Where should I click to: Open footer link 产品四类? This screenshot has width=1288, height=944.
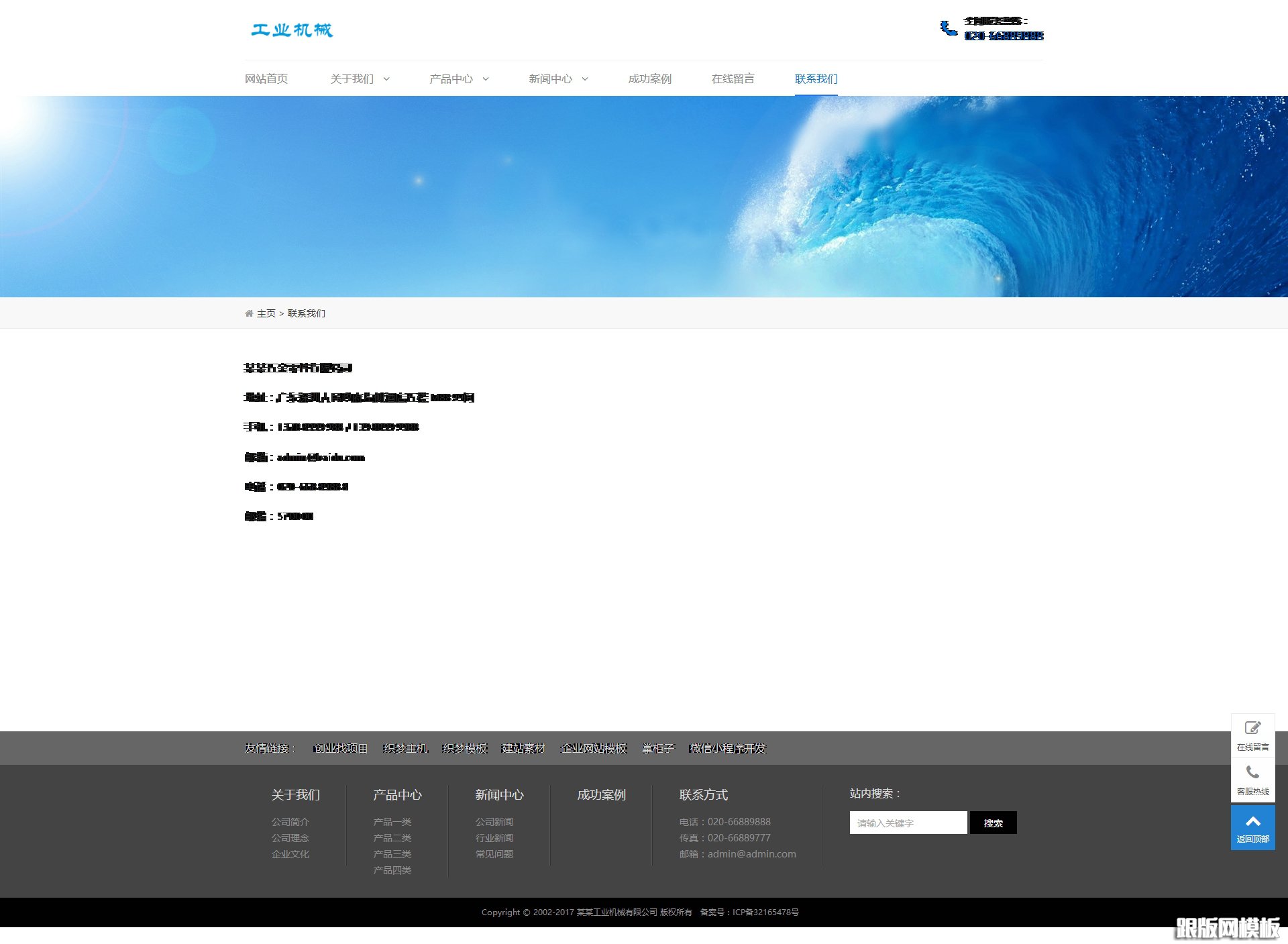click(392, 870)
